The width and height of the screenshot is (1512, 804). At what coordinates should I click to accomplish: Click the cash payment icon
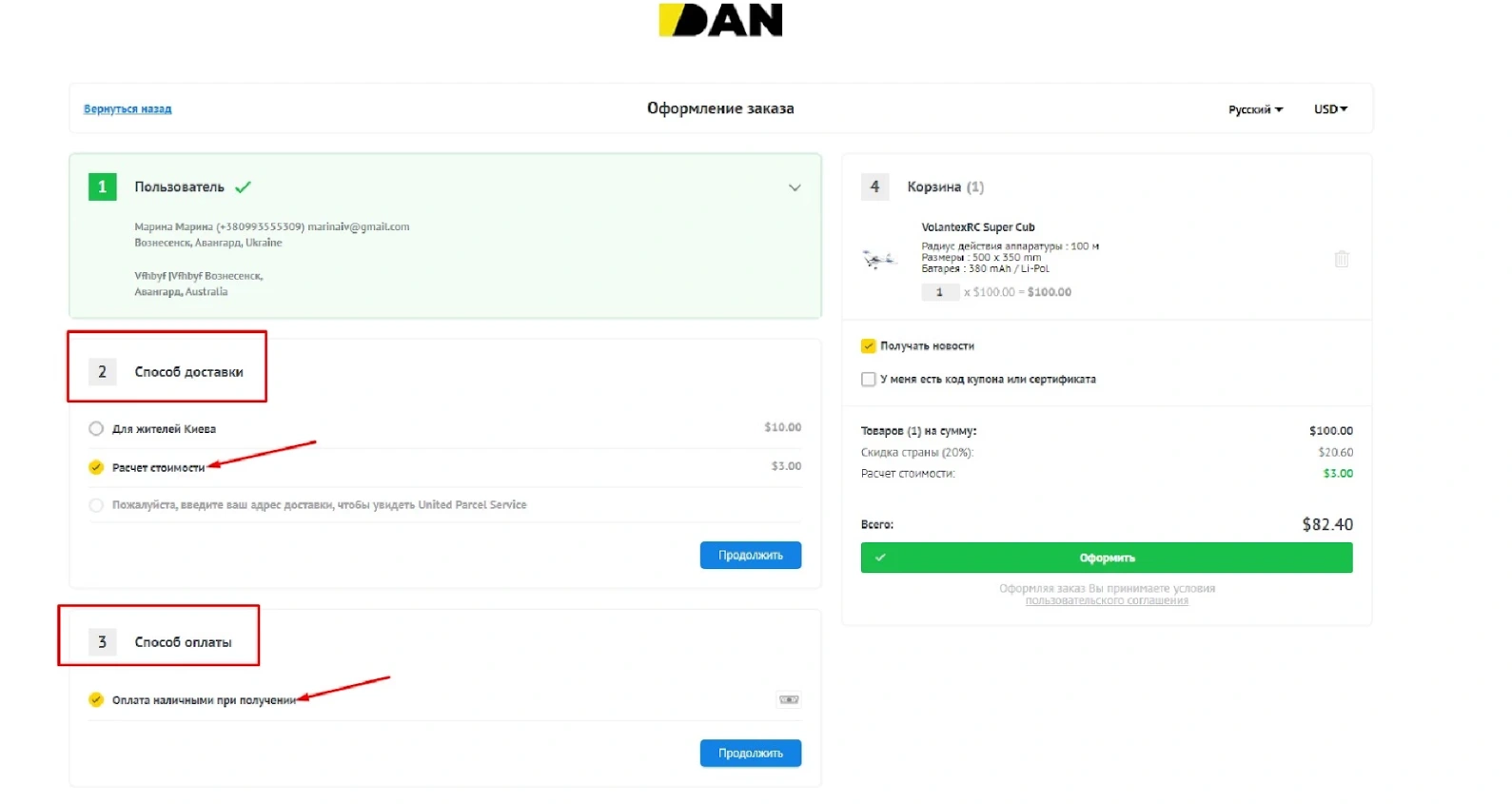coord(789,700)
